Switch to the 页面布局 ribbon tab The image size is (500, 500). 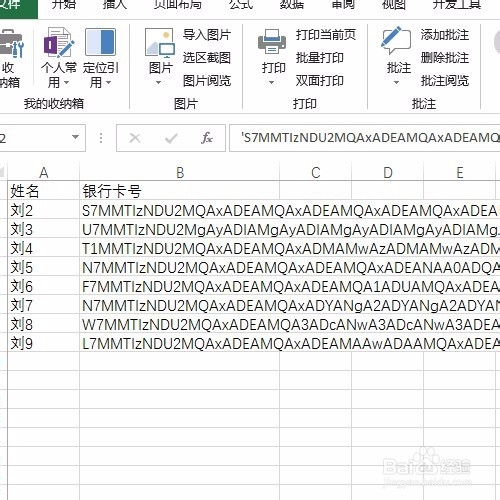click(178, 5)
